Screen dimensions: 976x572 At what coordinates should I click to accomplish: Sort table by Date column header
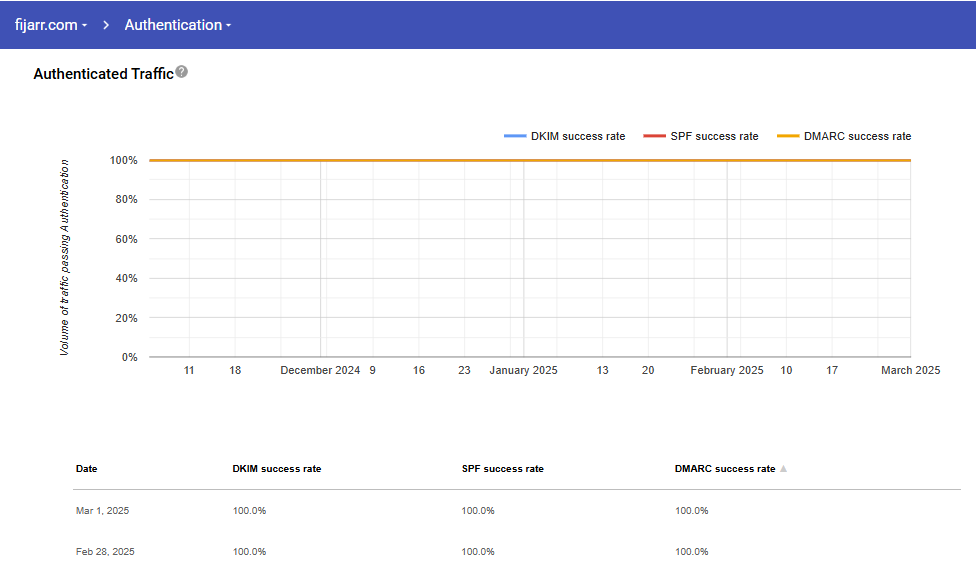pyautogui.click(x=87, y=469)
